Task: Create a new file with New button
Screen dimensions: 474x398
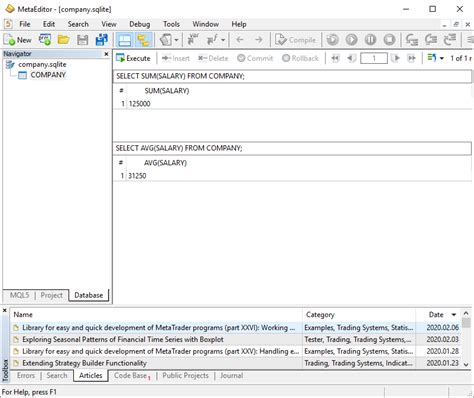Action: point(18,40)
